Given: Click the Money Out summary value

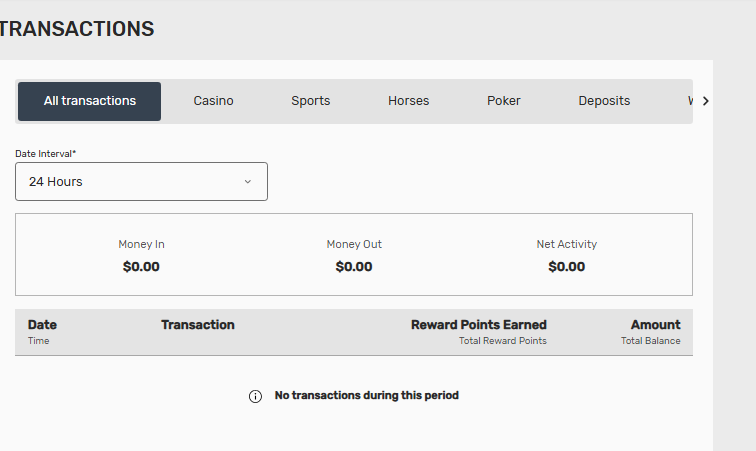Looking at the screenshot, I should coord(354,267).
